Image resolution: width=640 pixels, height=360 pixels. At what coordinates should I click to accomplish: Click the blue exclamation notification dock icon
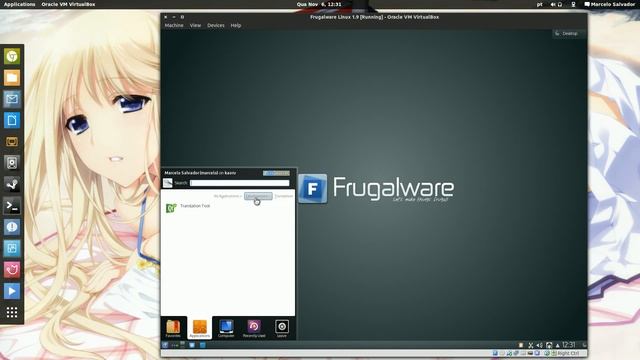click(x=12, y=227)
